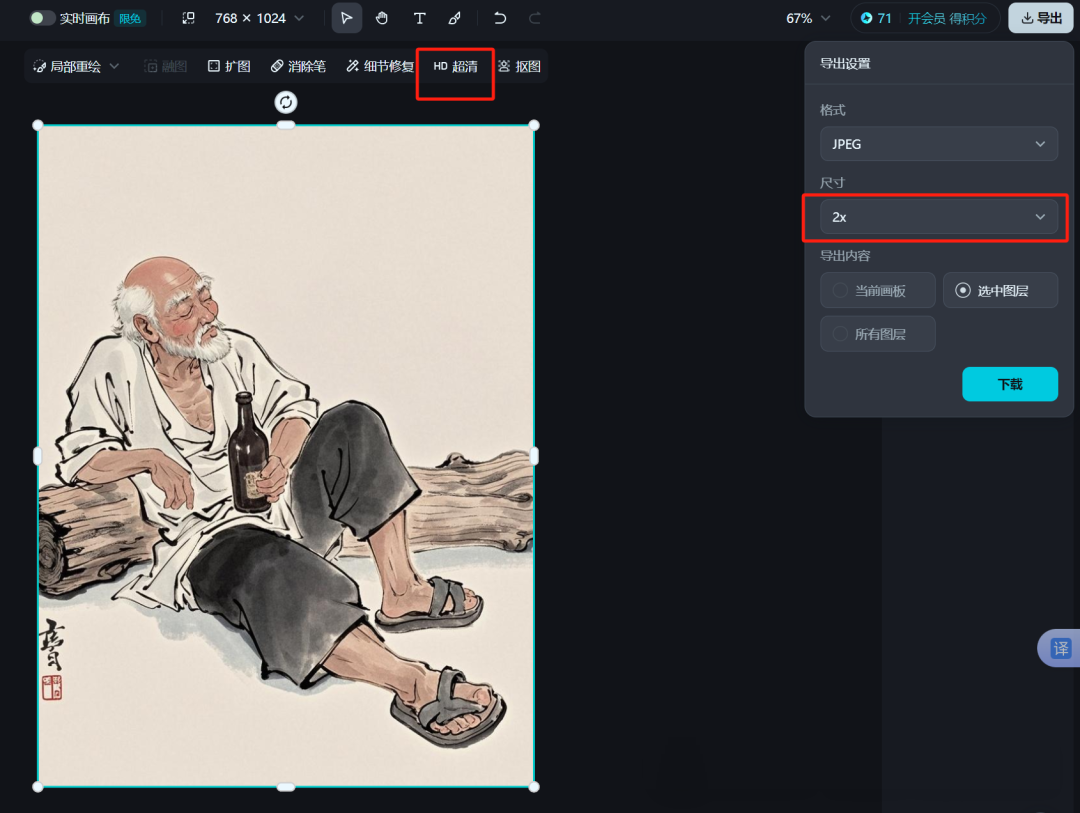
Task: Select the pointer selection tool
Action: click(346, 18)
